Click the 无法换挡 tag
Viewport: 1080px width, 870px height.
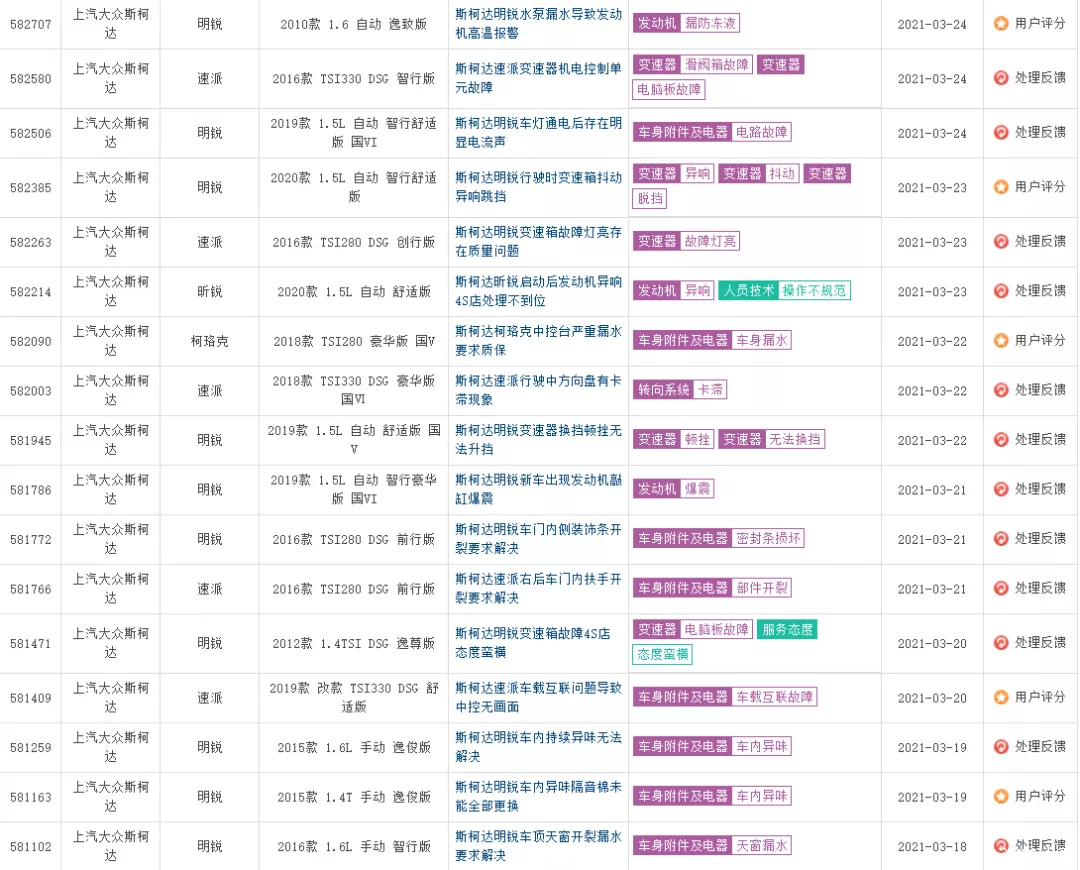(x=795, y=439)
